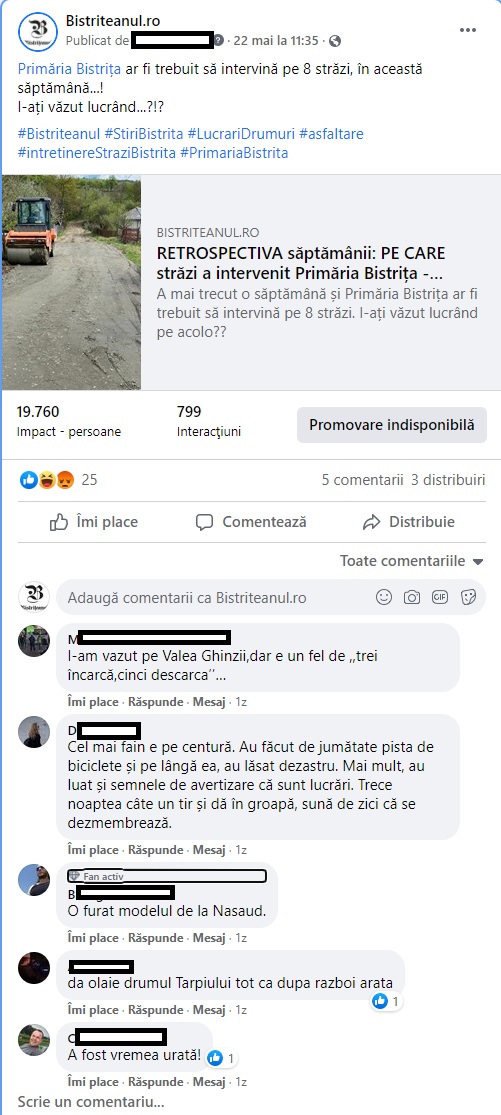Click the Comentează action
The width and height of the screenshot is (501, 1115).
[251, 522]
